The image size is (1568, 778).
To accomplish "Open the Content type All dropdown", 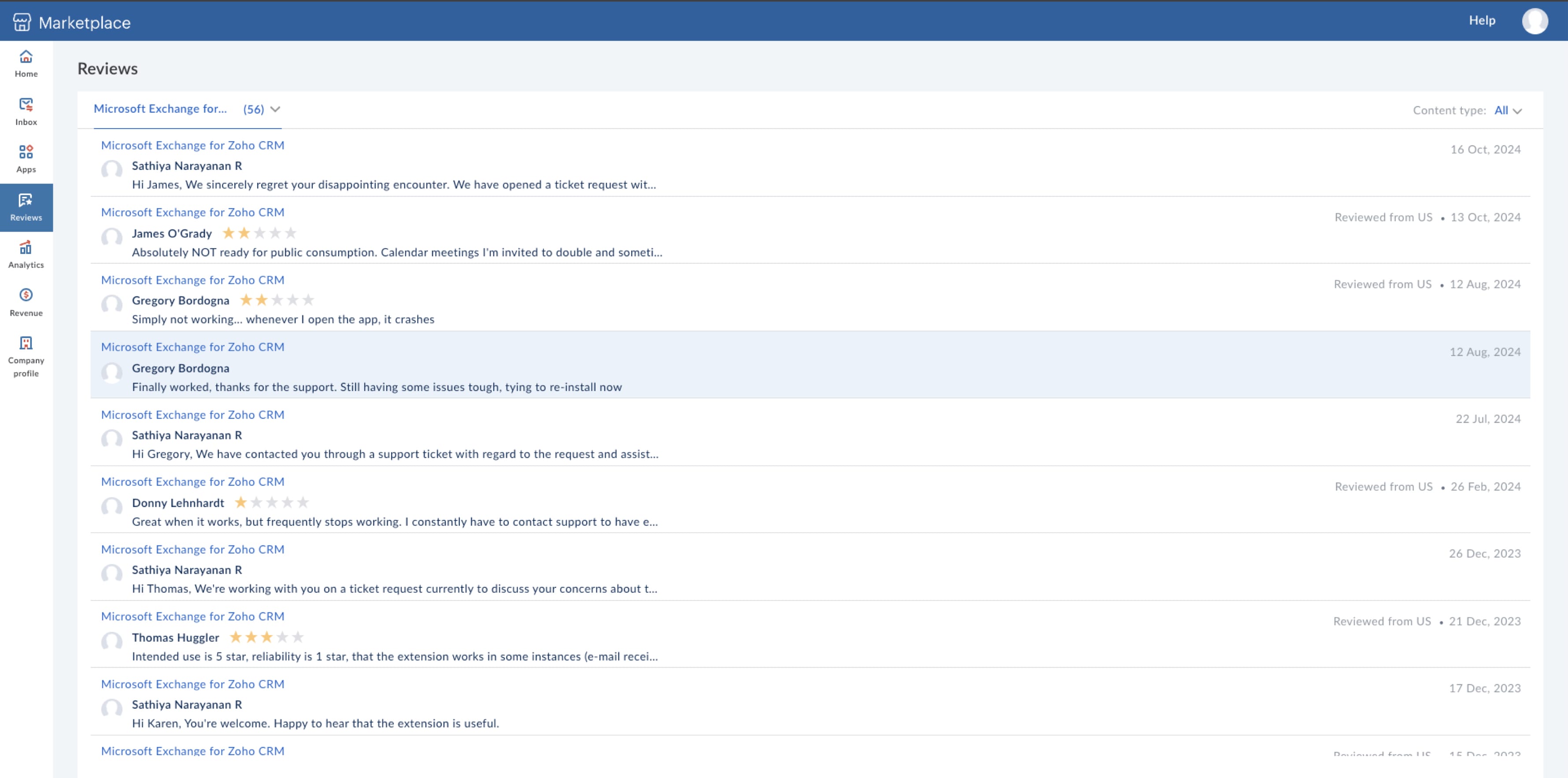I will [1508, 111].
